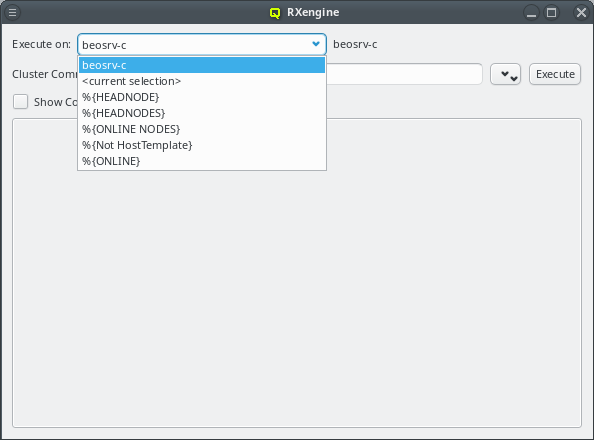The height and width of the screenshot is (440, 594).
Task: Open the command history dropdown next to Execute
Action: [x=505, y=74]
